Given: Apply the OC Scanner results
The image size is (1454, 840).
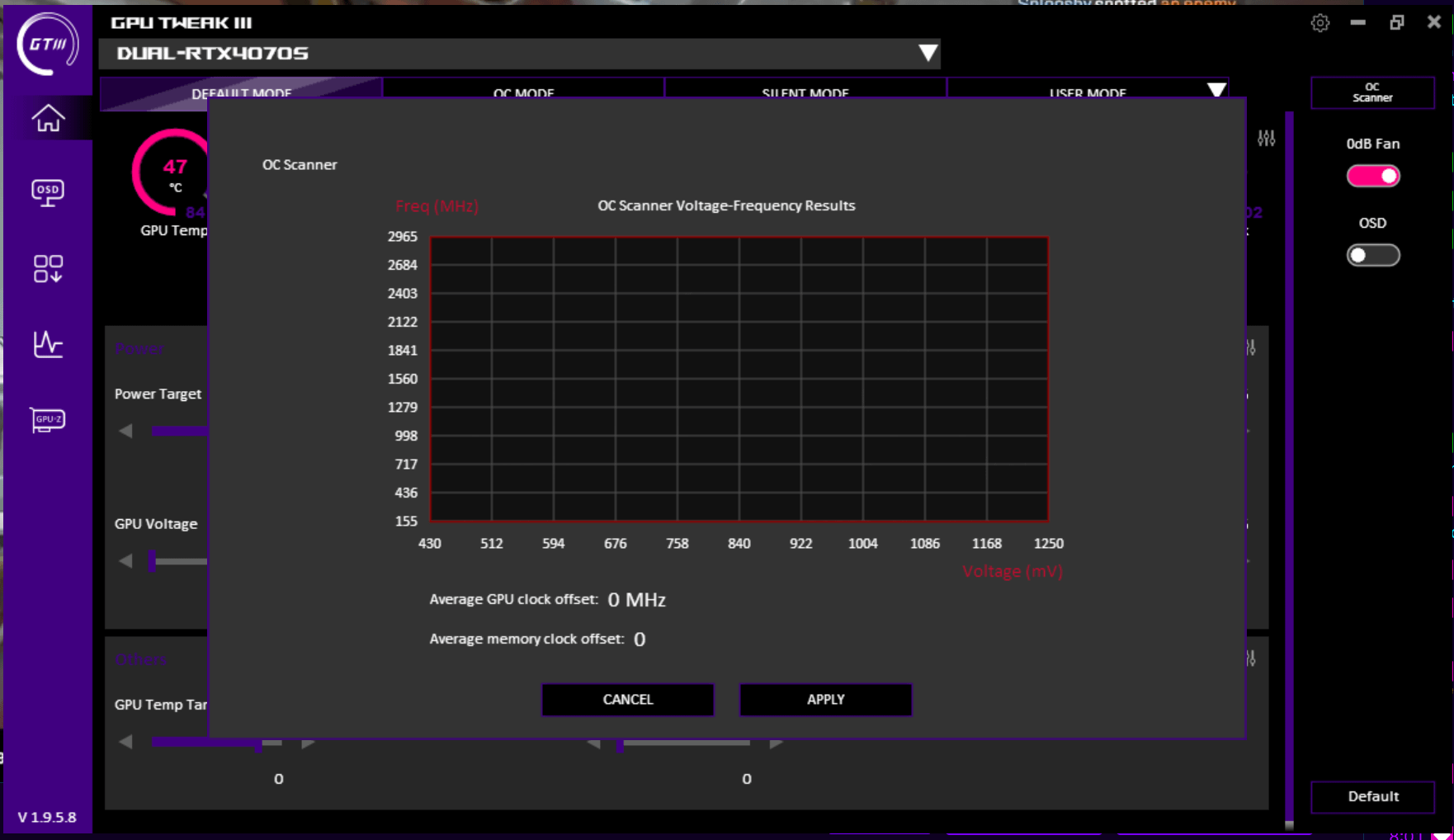Looking at the screenshot, I should click(x=826, y=700).
